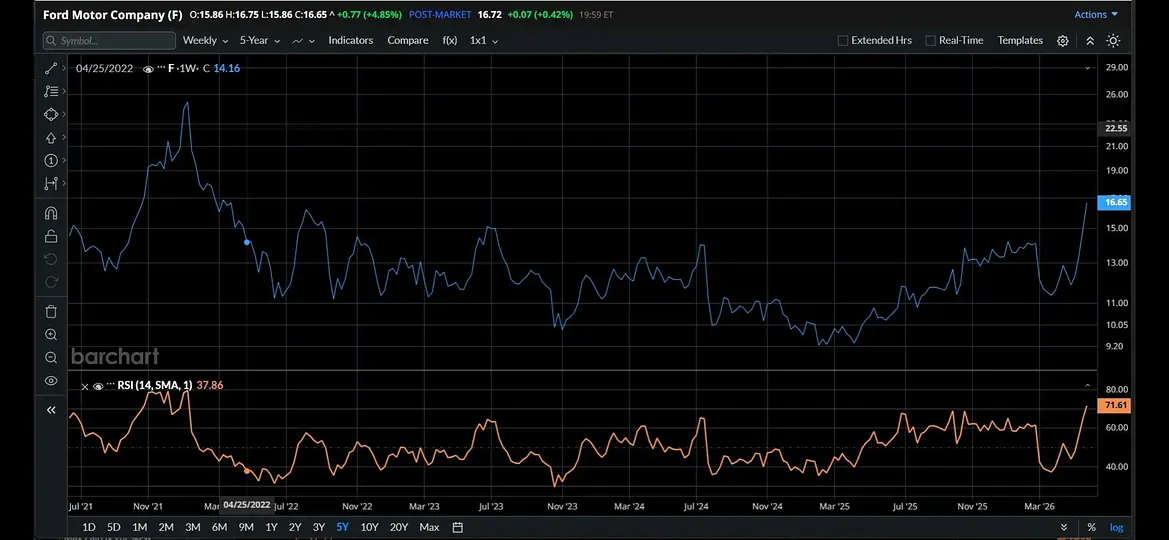
Task: Click the Ford Motor Company (F) title
Action: pyautogui.click(x=113, y=14)
